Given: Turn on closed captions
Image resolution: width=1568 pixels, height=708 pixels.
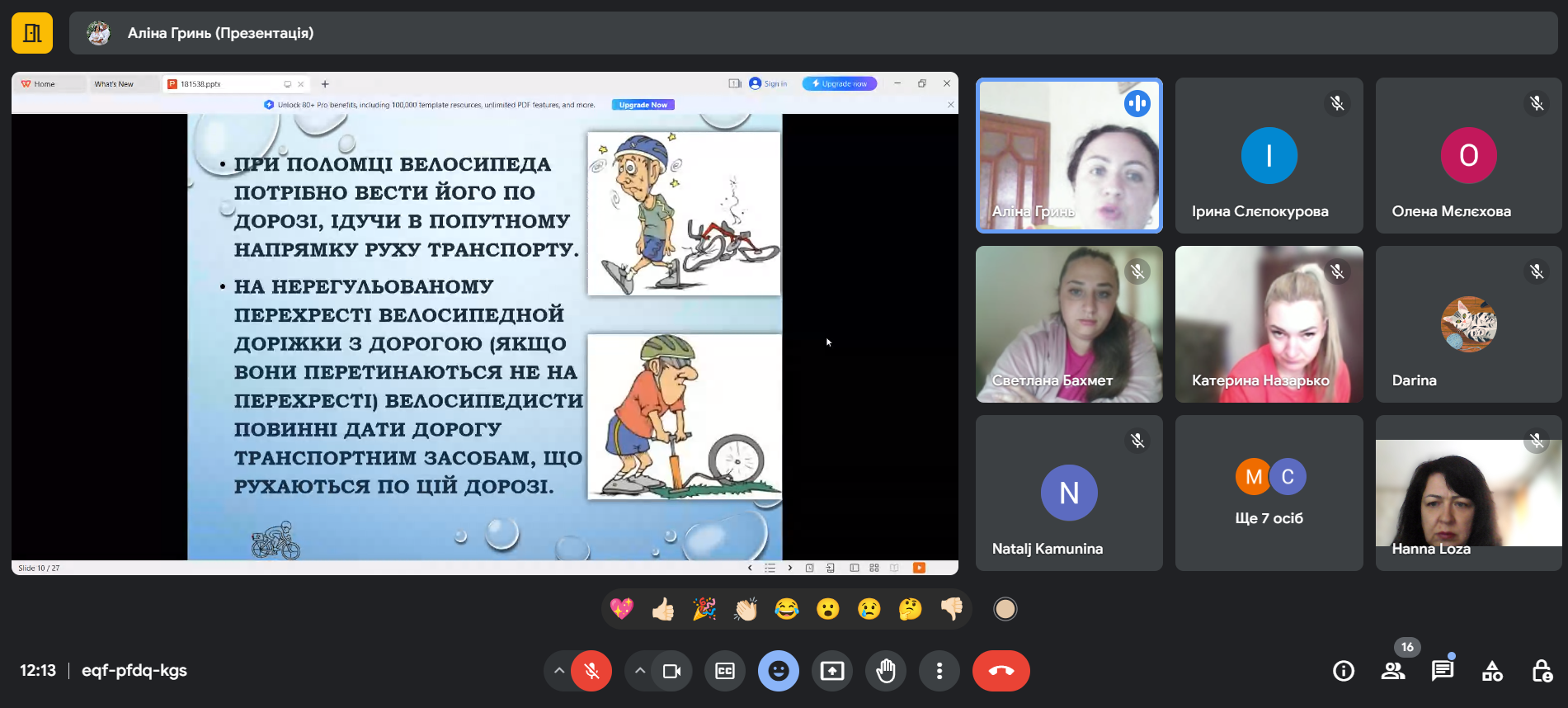Looking at the screenshot, I should [x=724, y=671].
